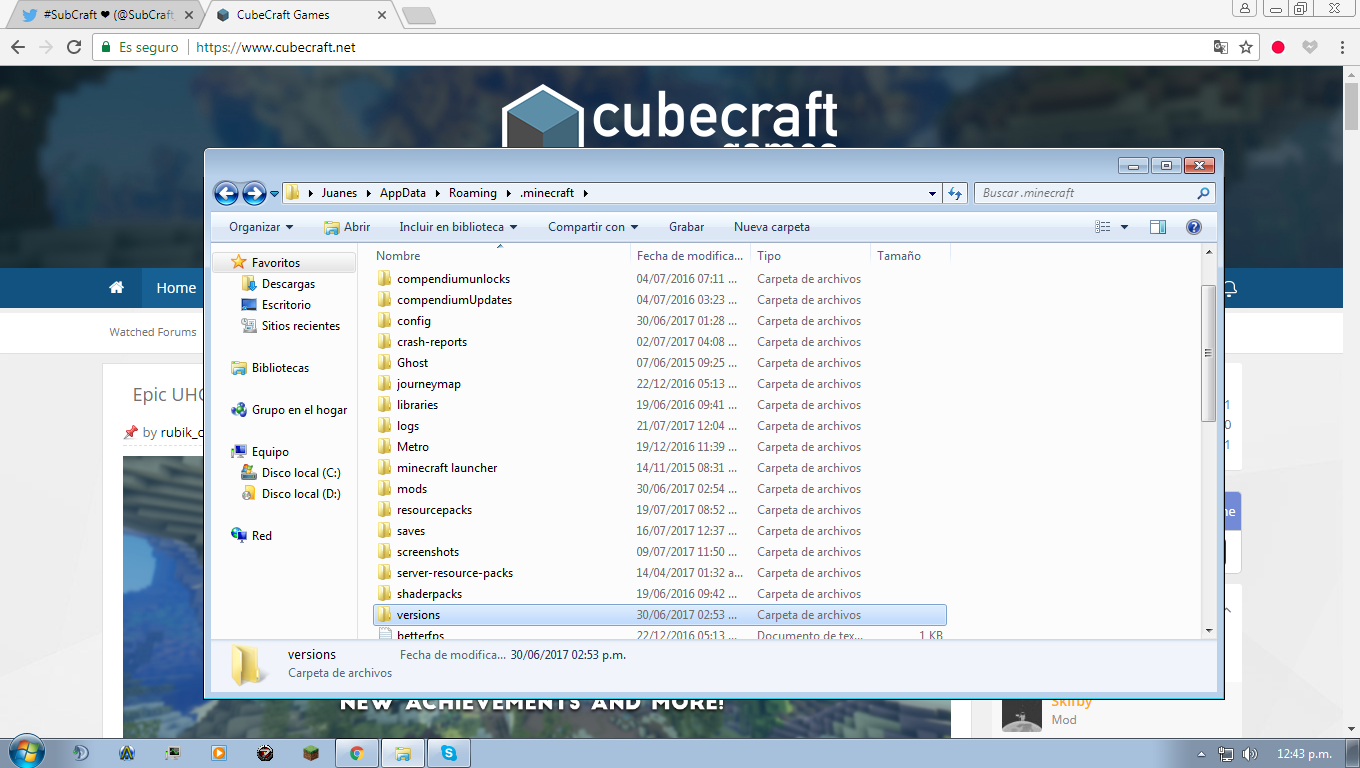Open the Minecraft grass block taskbar icon
The height and width of the screenshot is (768, 1360).
pyautogui.click(x=311, y=753)
